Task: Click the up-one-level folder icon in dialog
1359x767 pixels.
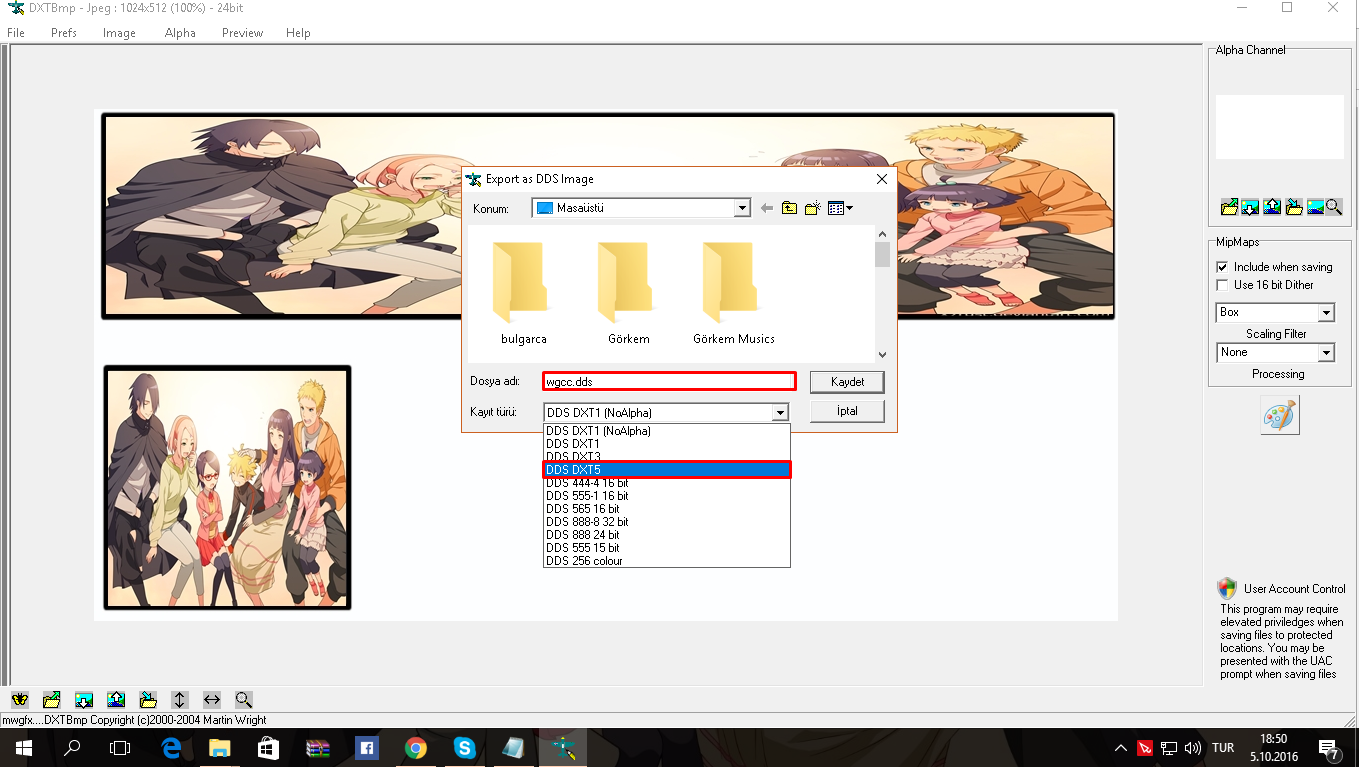Action: pos(790,208)
